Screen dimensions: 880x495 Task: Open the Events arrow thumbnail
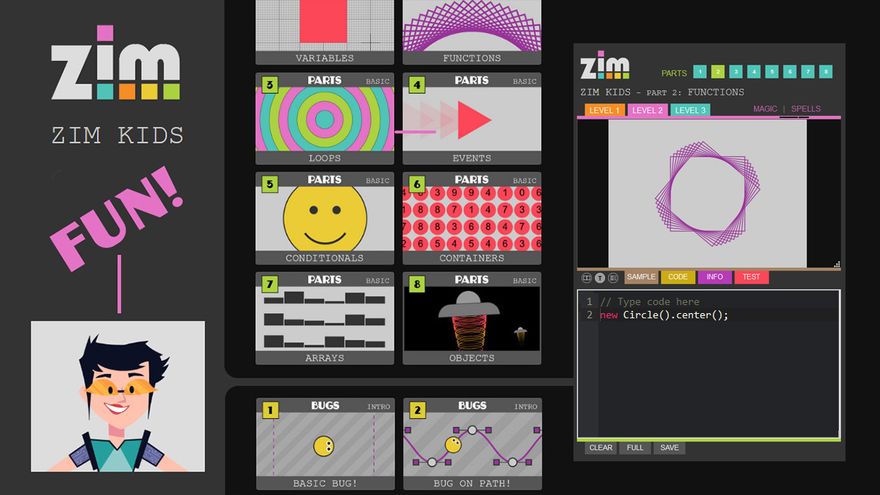tap(472, 118)
